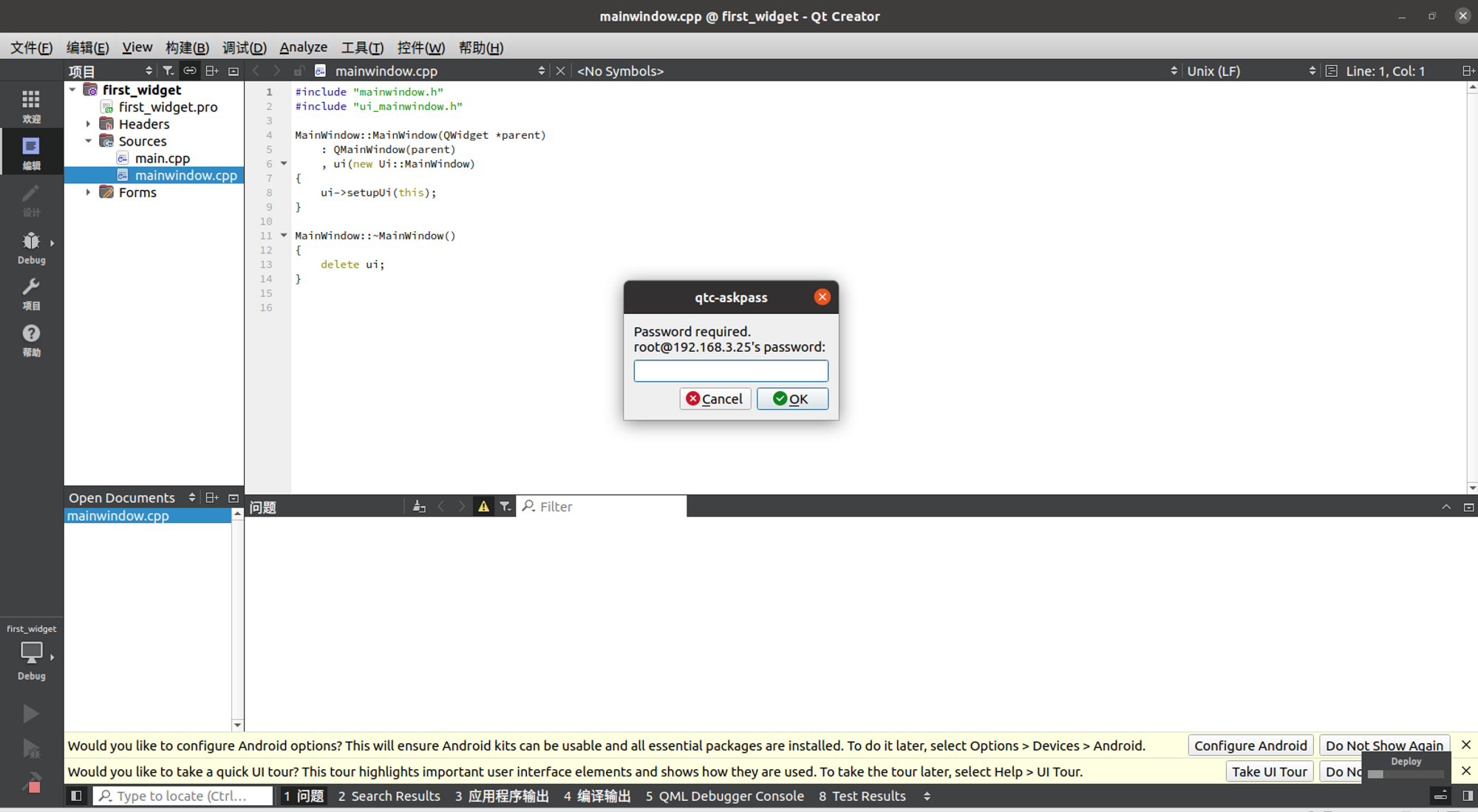Image resolution: width=1478 pixels, height=812 pixels.
Task: Toggle the right sidebar visibility
Action: (x=1468, y=796)
